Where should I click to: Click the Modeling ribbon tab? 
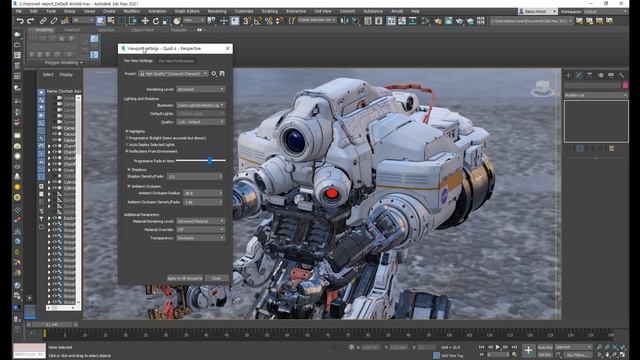pyautogui.click(x=44, y=30)
